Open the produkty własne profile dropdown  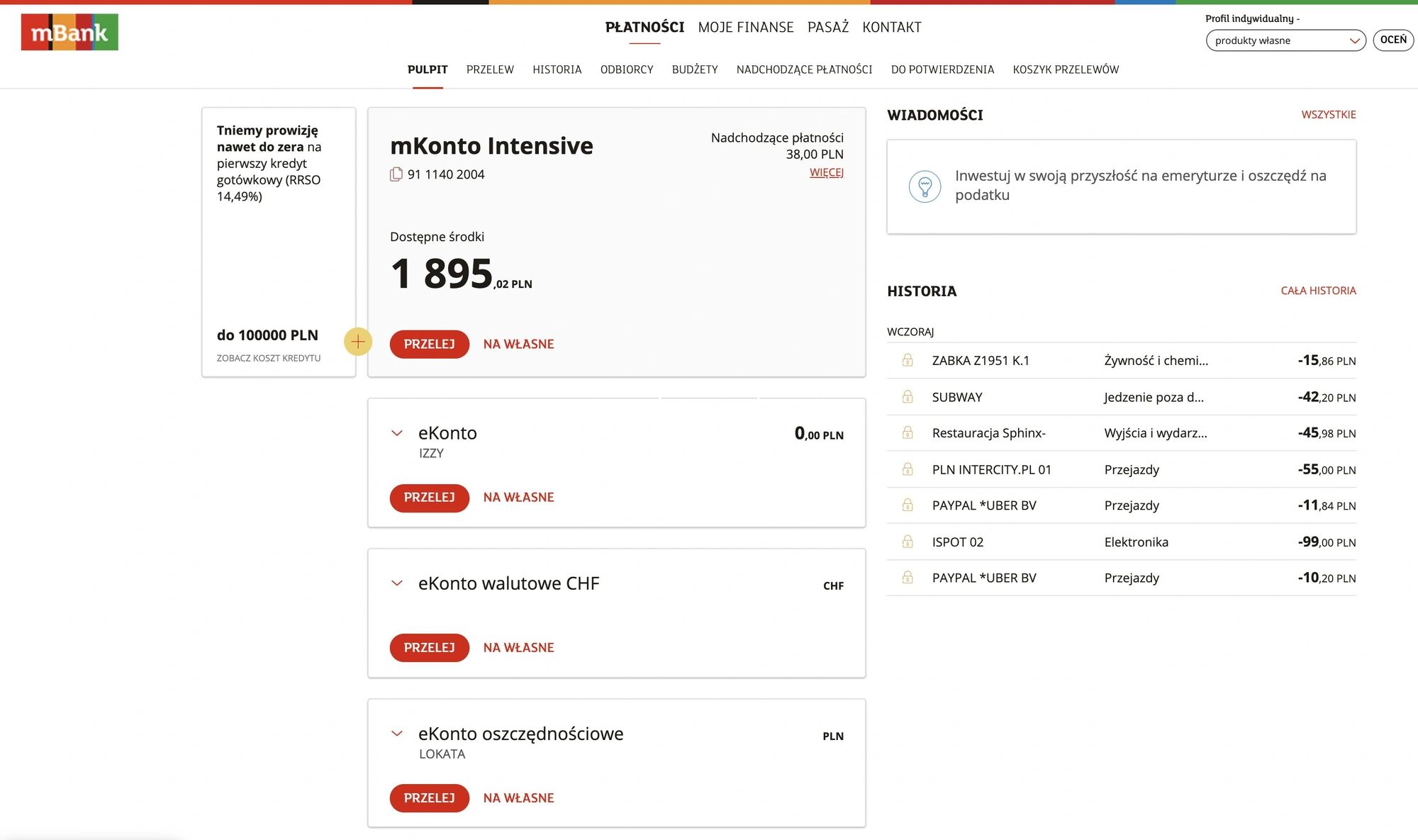[1285, 40]
